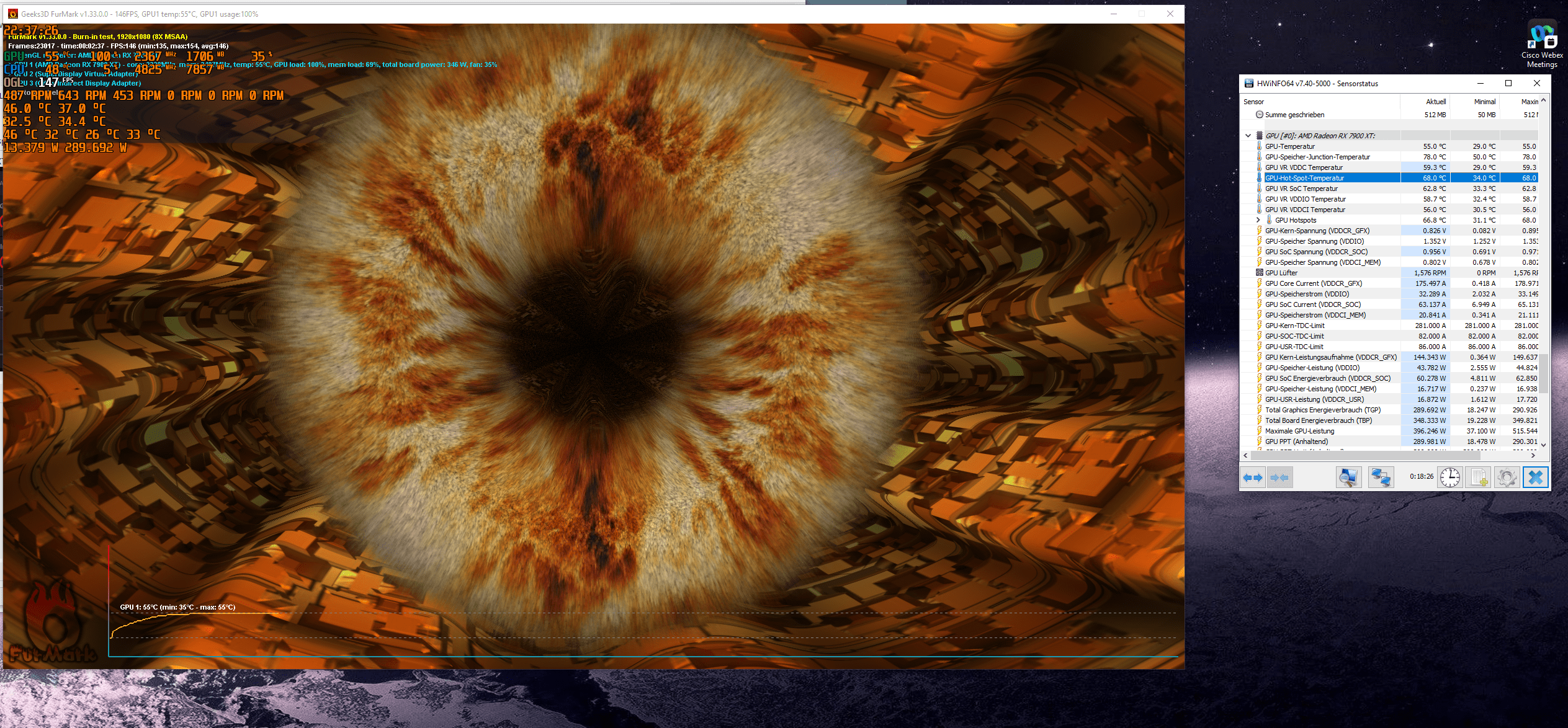
Task: Click the HWiNFO64 title bar app icon
Action: (x=1249, y=83)
